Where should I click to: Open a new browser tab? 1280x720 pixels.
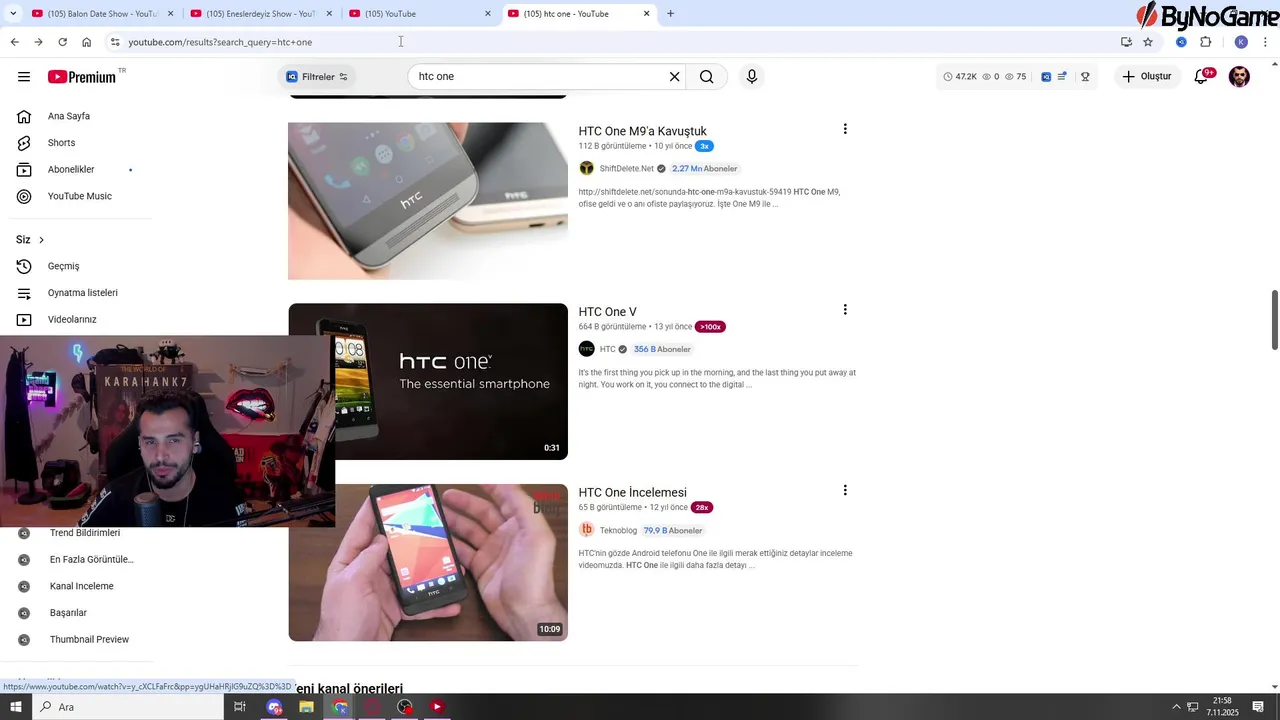(670, 14)
